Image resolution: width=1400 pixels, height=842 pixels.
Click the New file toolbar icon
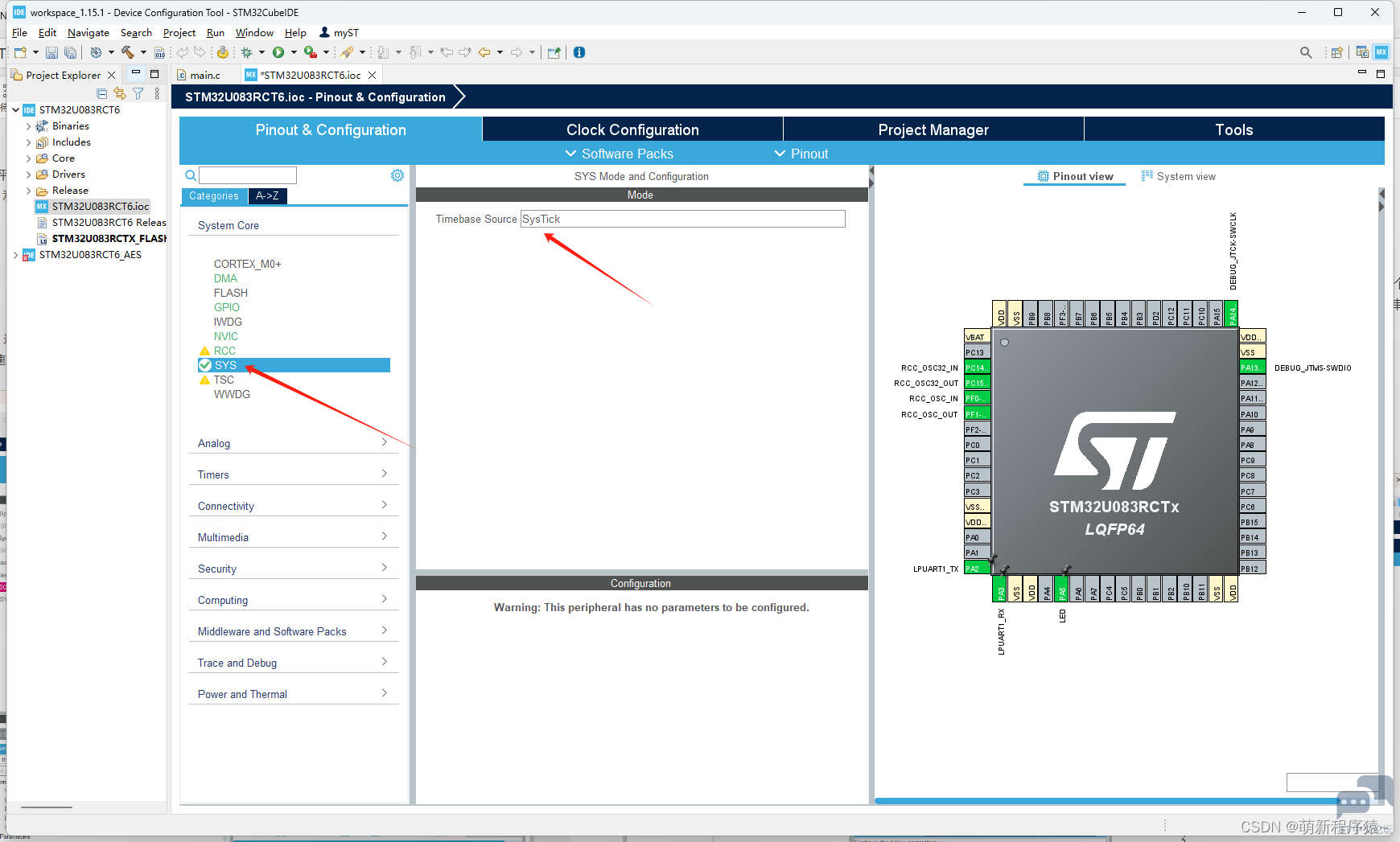point(21,52)
